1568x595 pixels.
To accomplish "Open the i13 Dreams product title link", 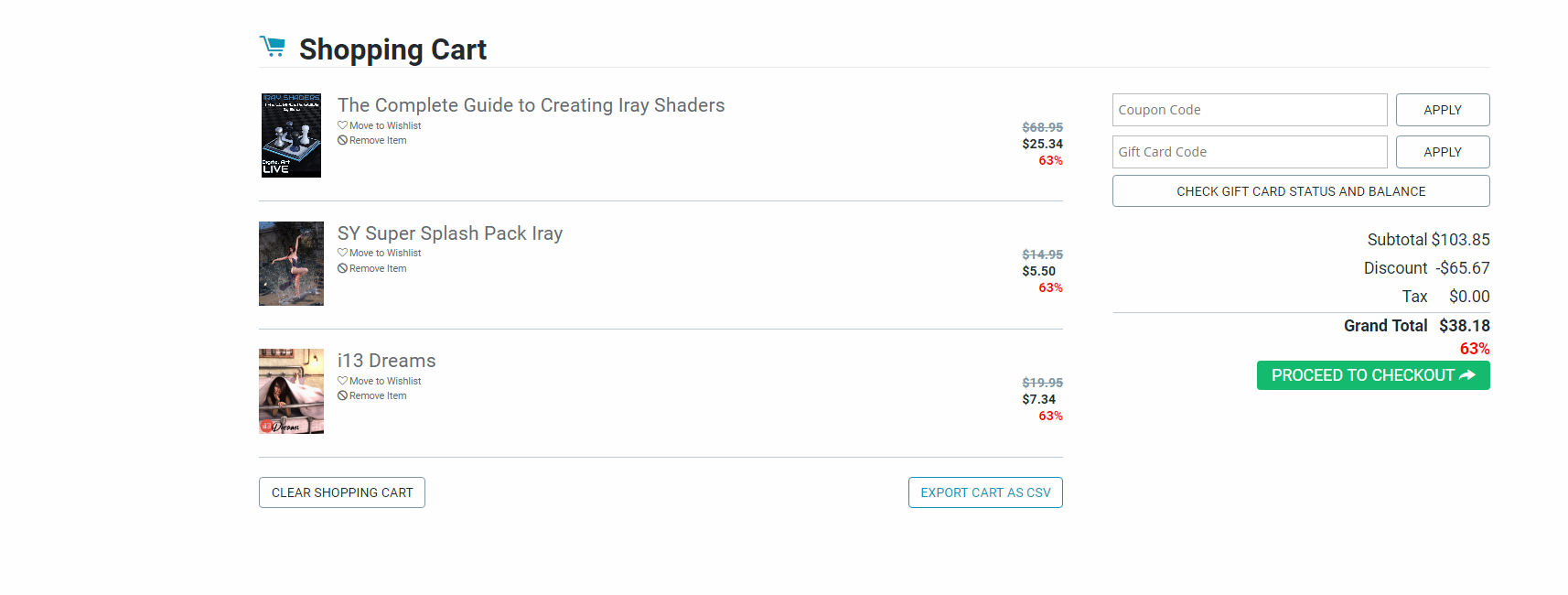I will (386, 361).
